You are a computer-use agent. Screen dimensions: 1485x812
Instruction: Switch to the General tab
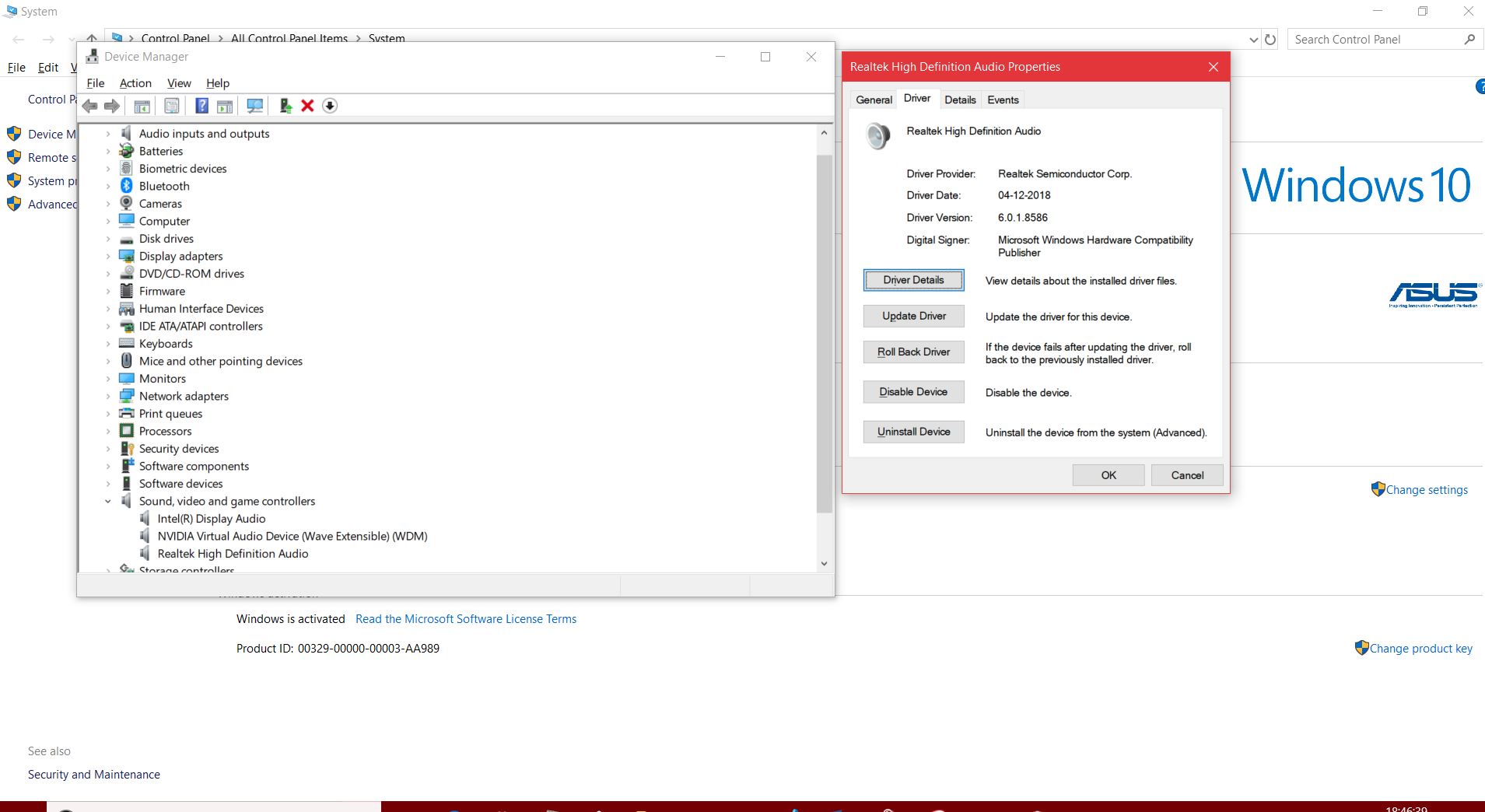tap(874, 100)
